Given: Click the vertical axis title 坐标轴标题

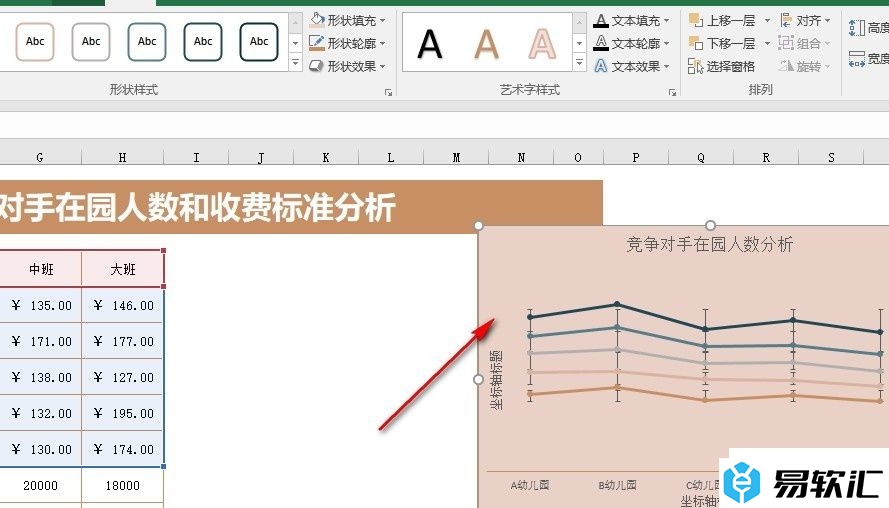Looking at the screenshot, I should point(496,379).
